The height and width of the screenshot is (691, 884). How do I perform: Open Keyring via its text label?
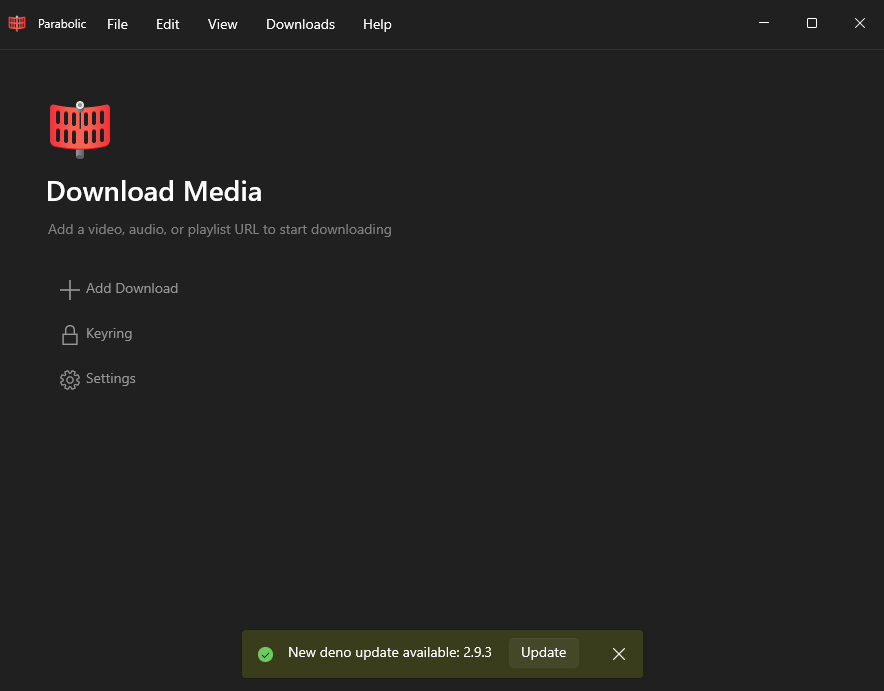coord(109,334)
